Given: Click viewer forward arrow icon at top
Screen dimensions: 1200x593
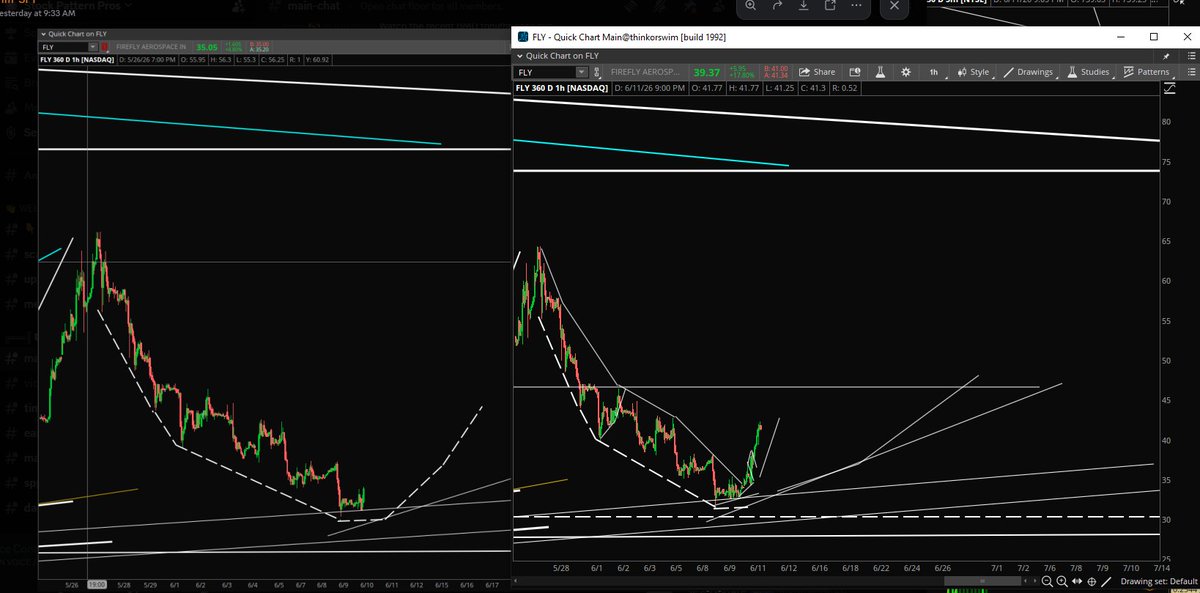Looking at the screenshot, I should pos(777,6).
